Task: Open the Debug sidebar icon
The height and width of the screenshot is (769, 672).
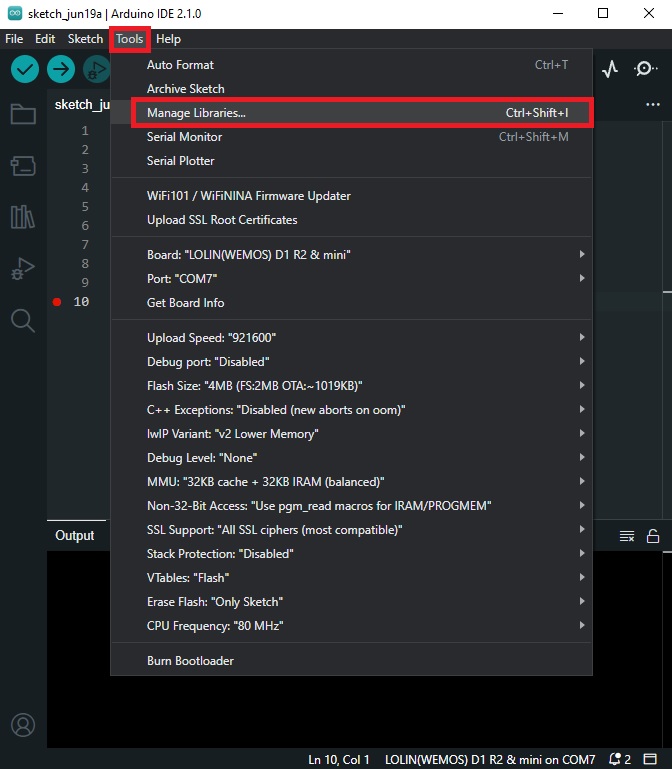Action: [22, 269]
